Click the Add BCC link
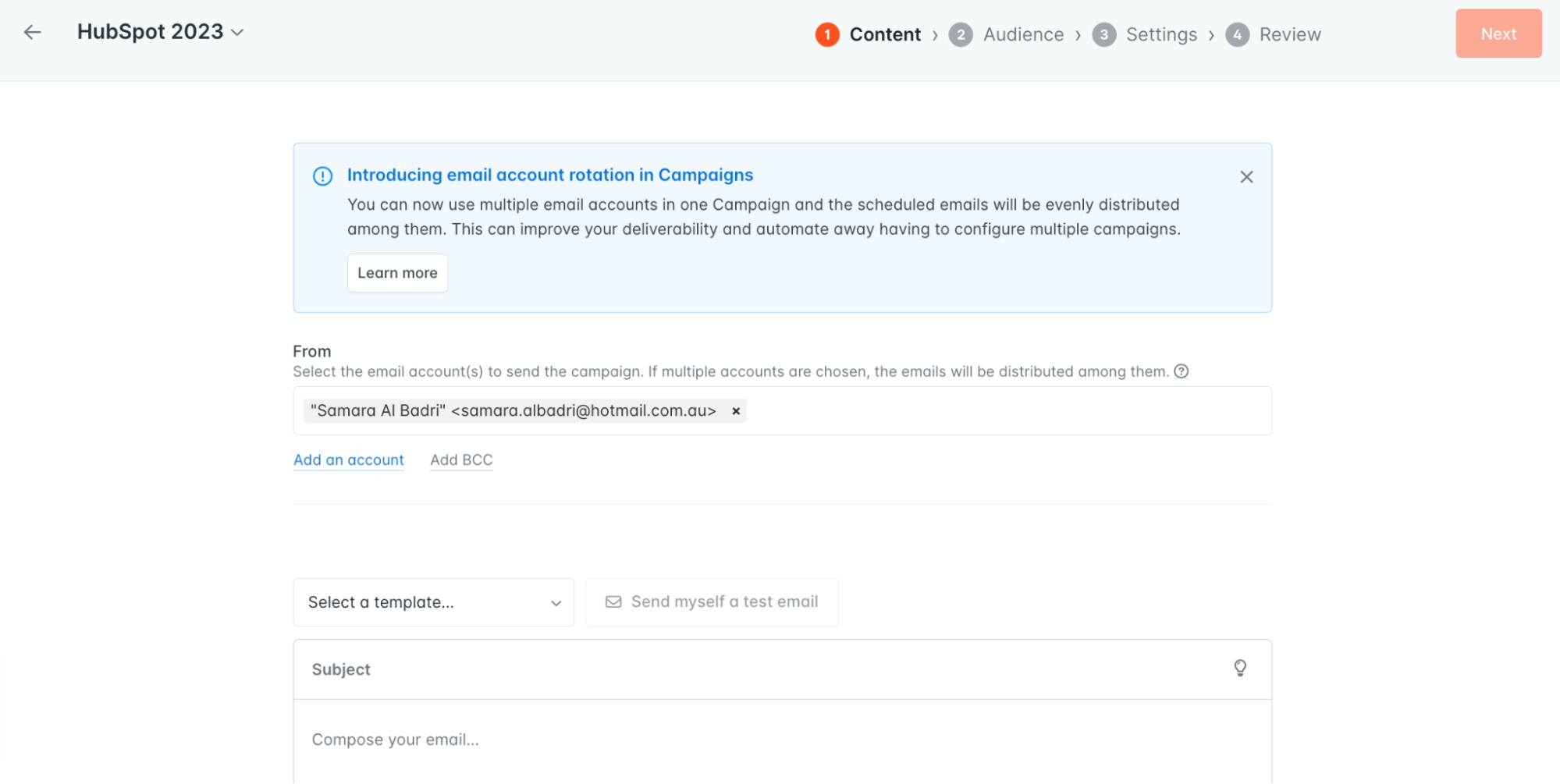 461,460
